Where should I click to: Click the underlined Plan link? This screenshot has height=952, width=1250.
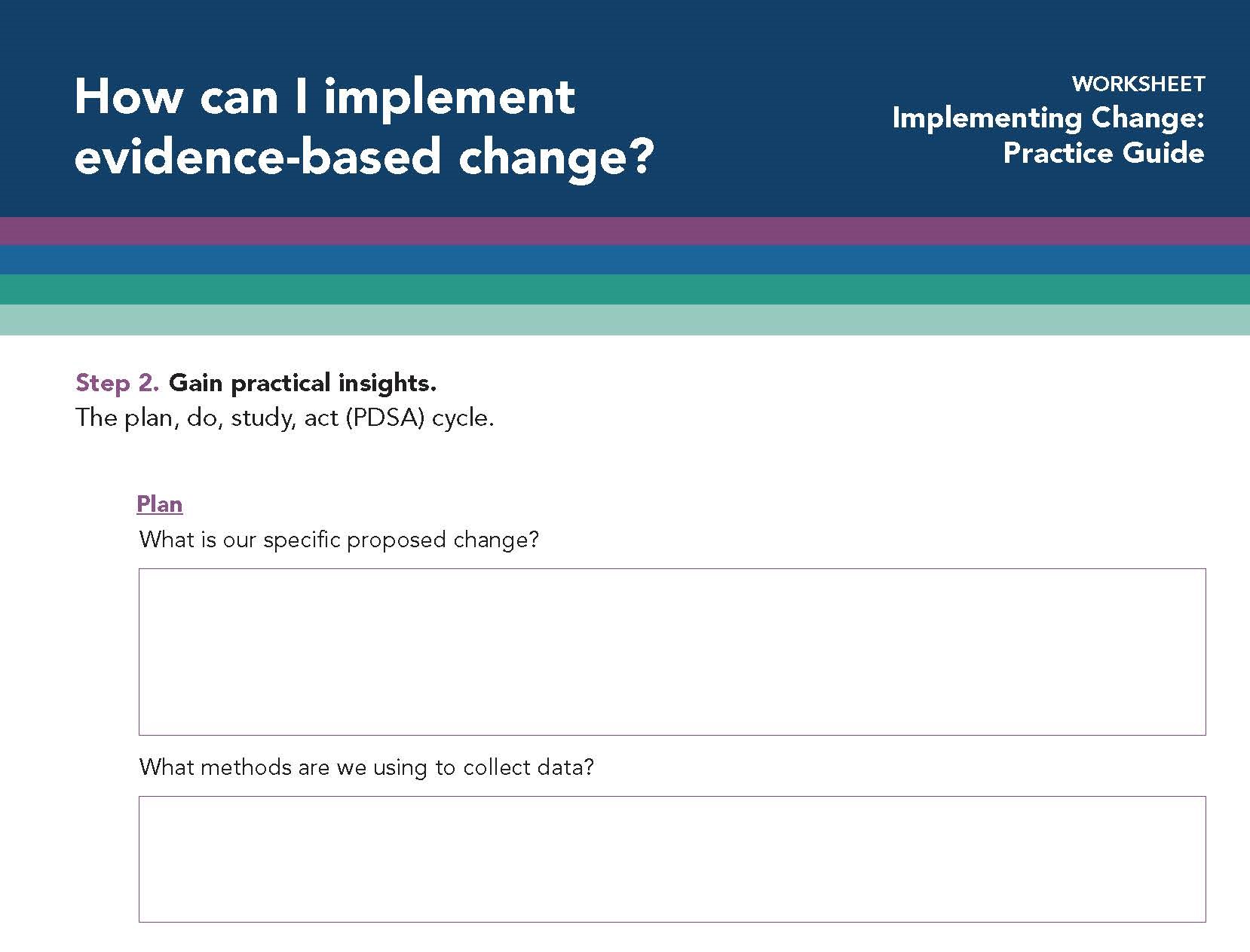pyautogui.click(x=159, y=504)
